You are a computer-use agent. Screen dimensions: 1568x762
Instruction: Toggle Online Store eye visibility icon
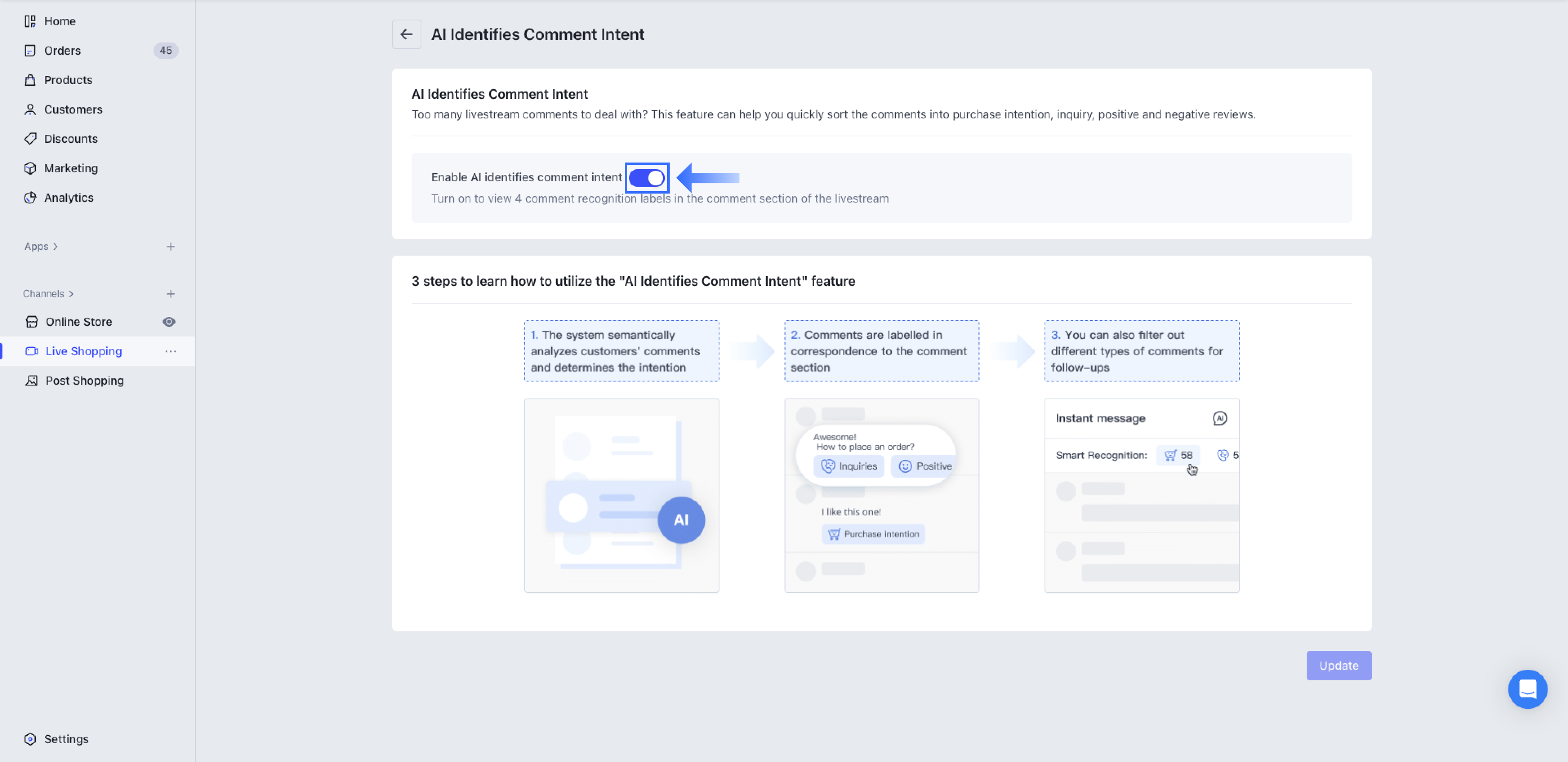(x=169, y=322)
